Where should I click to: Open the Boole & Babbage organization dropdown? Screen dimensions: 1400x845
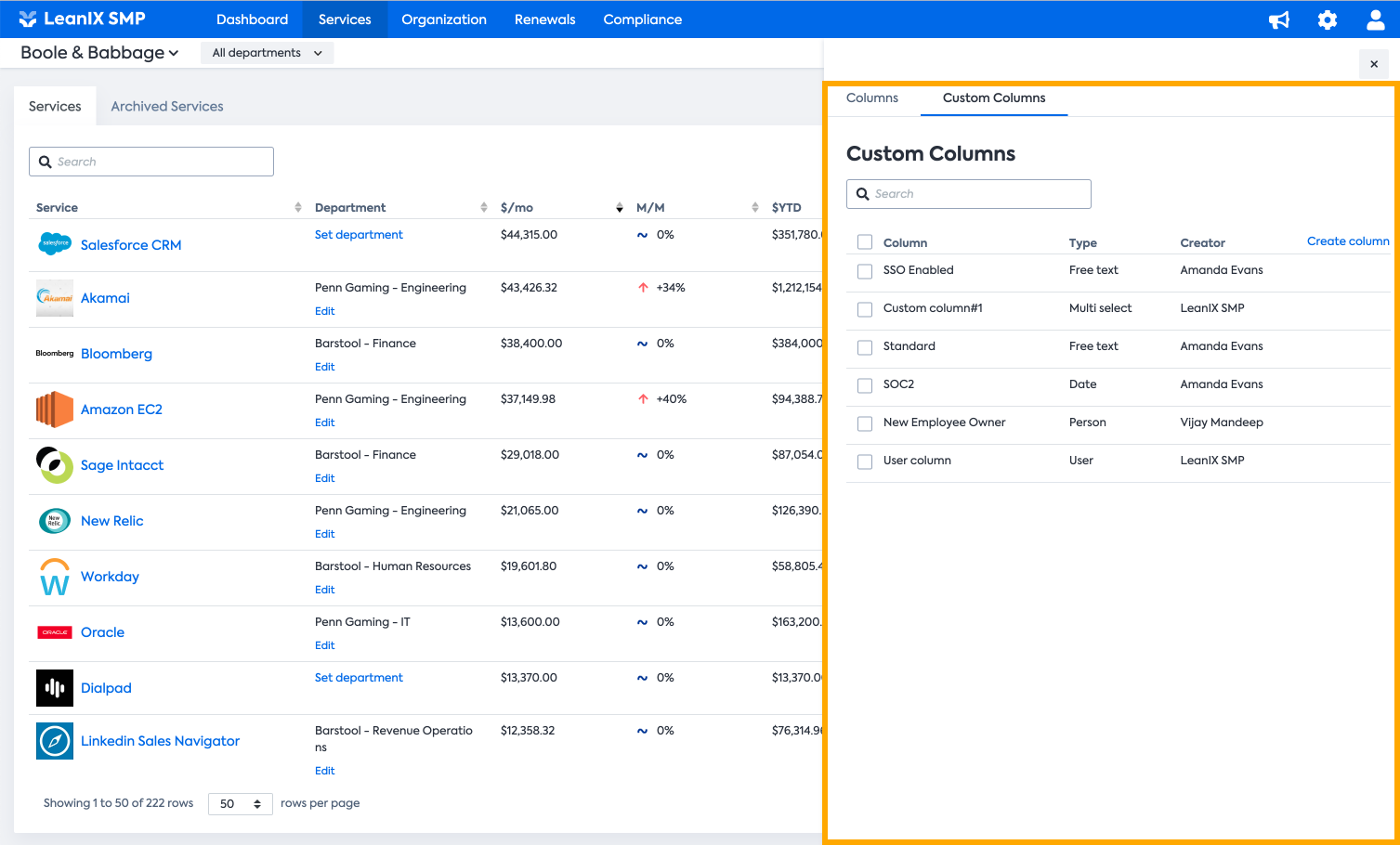[x=99, y=53]
